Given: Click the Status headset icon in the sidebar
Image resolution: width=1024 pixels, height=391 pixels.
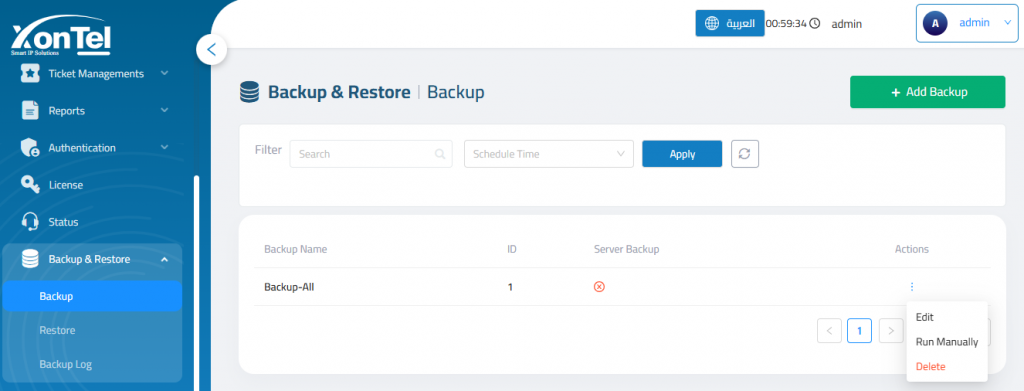Looking at the screenshot, I should pyautogui.click(x=30, y=222).
